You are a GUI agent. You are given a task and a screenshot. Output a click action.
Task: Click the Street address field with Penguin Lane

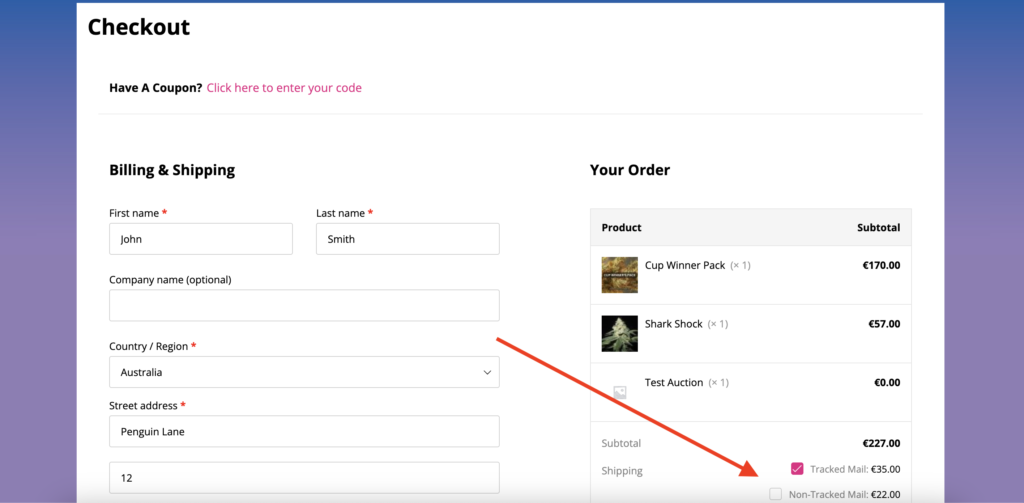click(303, 432)
